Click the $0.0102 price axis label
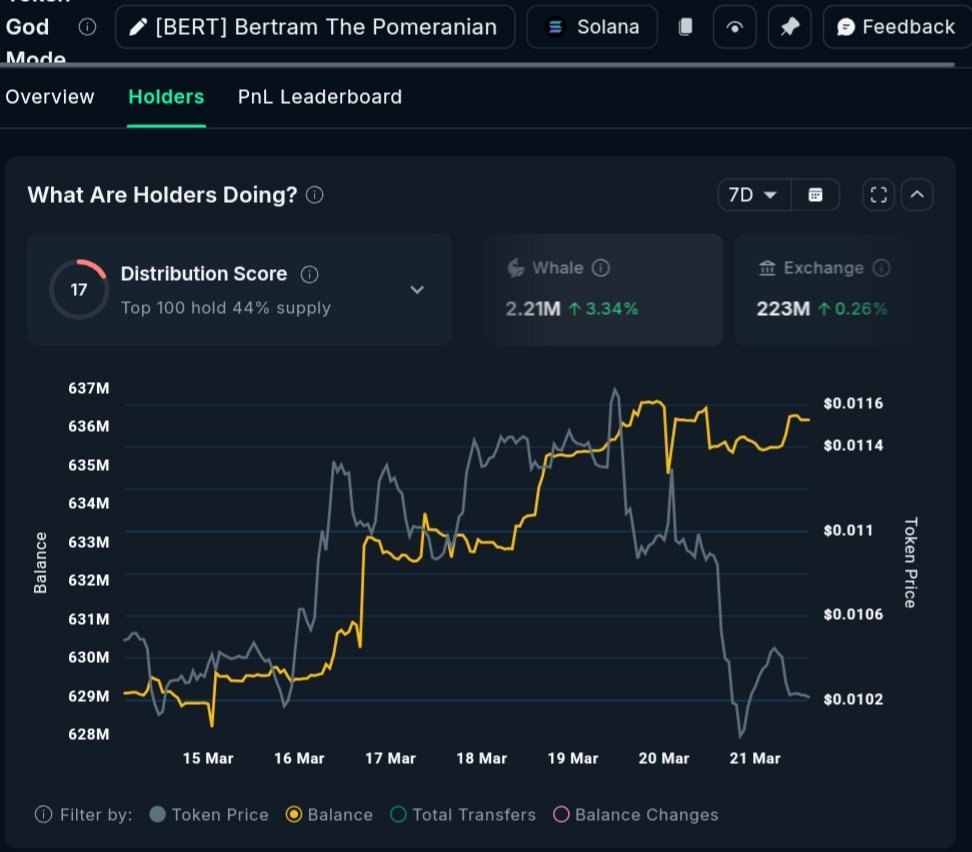 coord(853,699)
